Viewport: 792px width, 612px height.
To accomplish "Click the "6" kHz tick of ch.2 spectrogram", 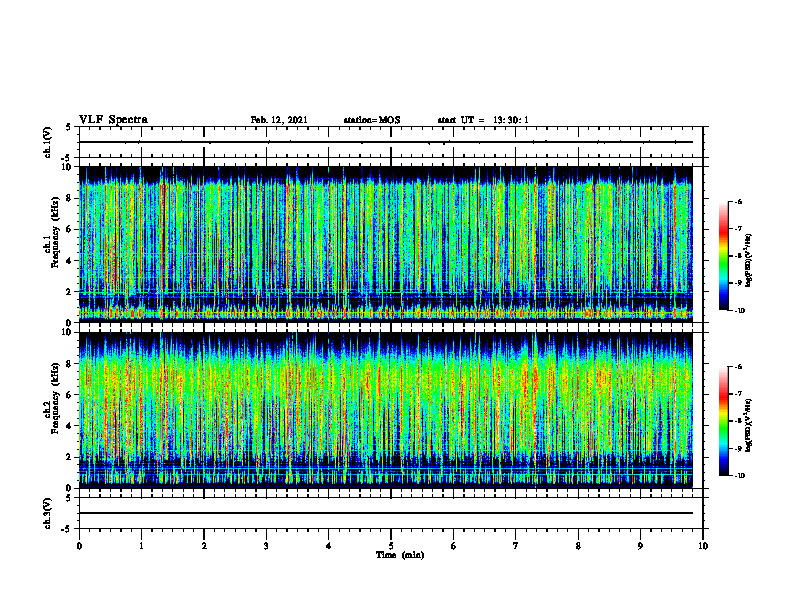I will coord(70,395).
